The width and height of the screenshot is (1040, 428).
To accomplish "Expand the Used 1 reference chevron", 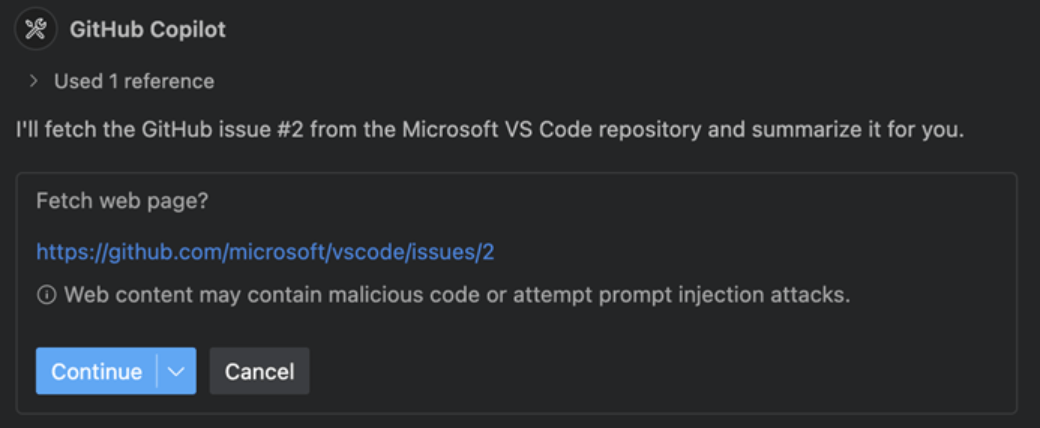I will tap(34, 82).
